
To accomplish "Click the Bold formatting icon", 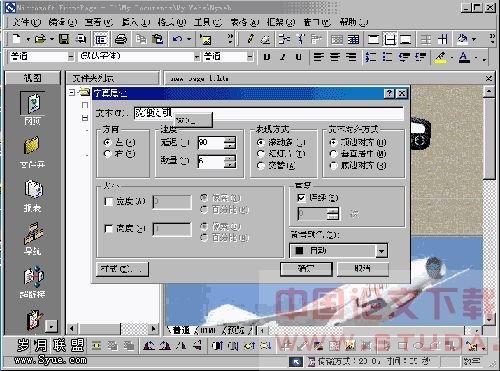I will pyautogui.click(x=267, y=57).
